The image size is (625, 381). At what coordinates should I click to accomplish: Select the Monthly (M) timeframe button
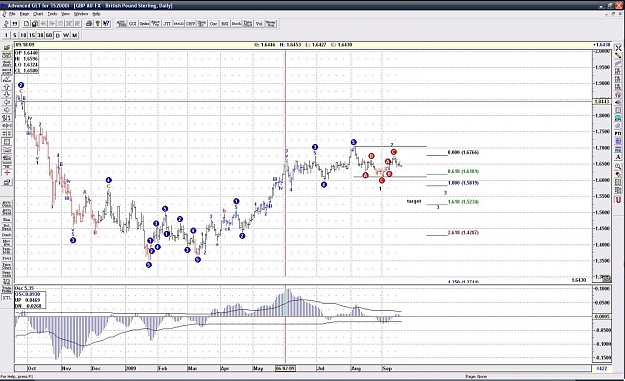click(75, 35)
